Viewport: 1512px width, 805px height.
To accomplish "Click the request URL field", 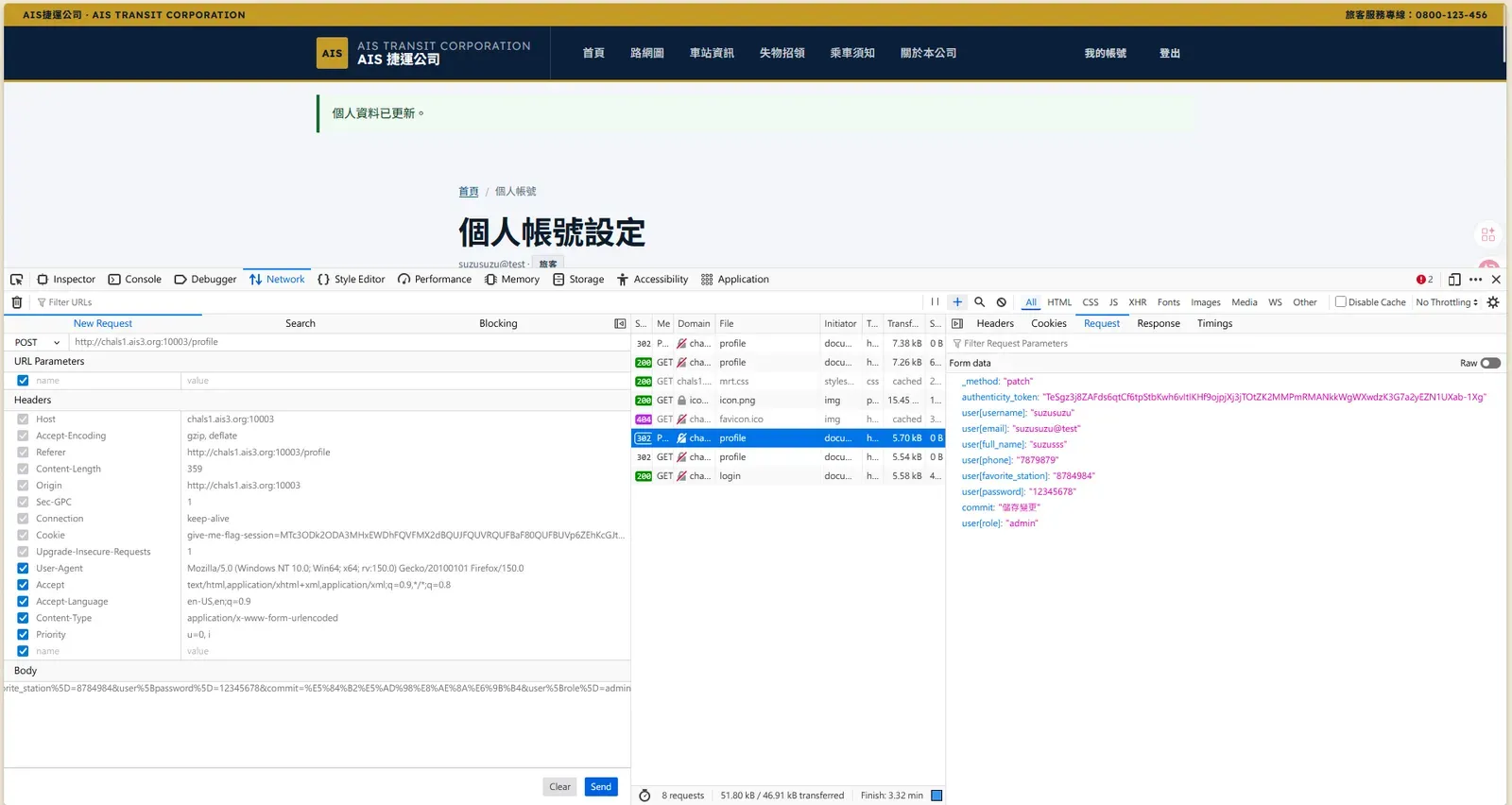I will [350, 342].
